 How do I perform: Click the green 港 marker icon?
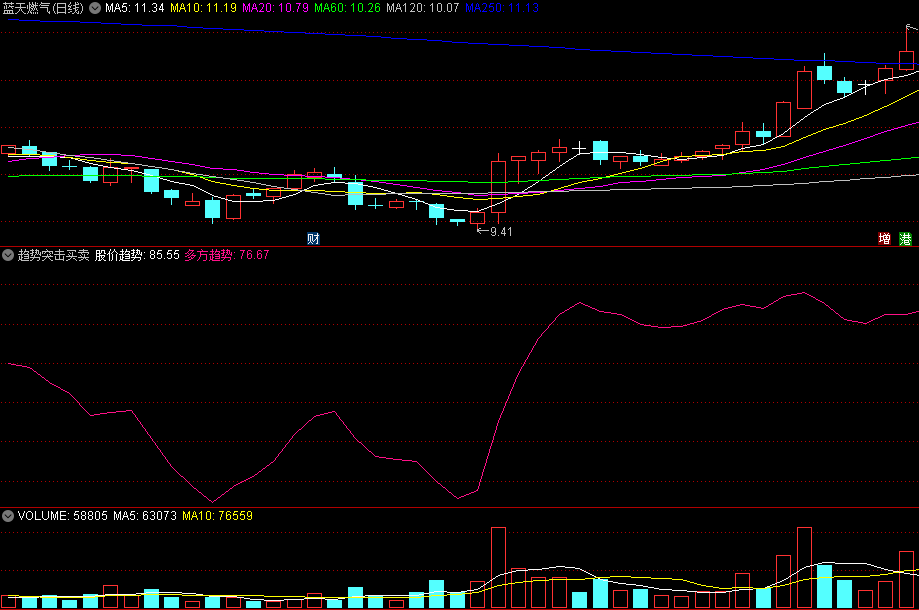906,238
